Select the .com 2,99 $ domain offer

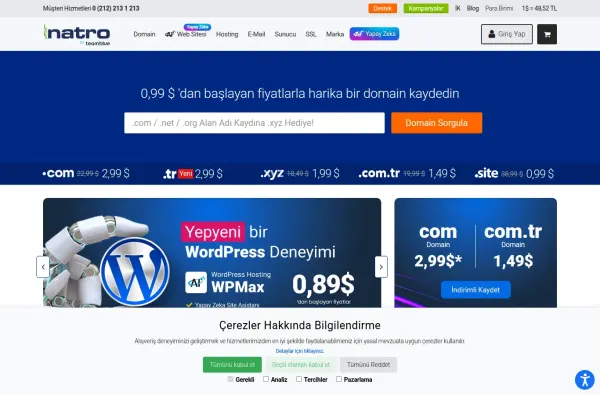coord(86,173)
